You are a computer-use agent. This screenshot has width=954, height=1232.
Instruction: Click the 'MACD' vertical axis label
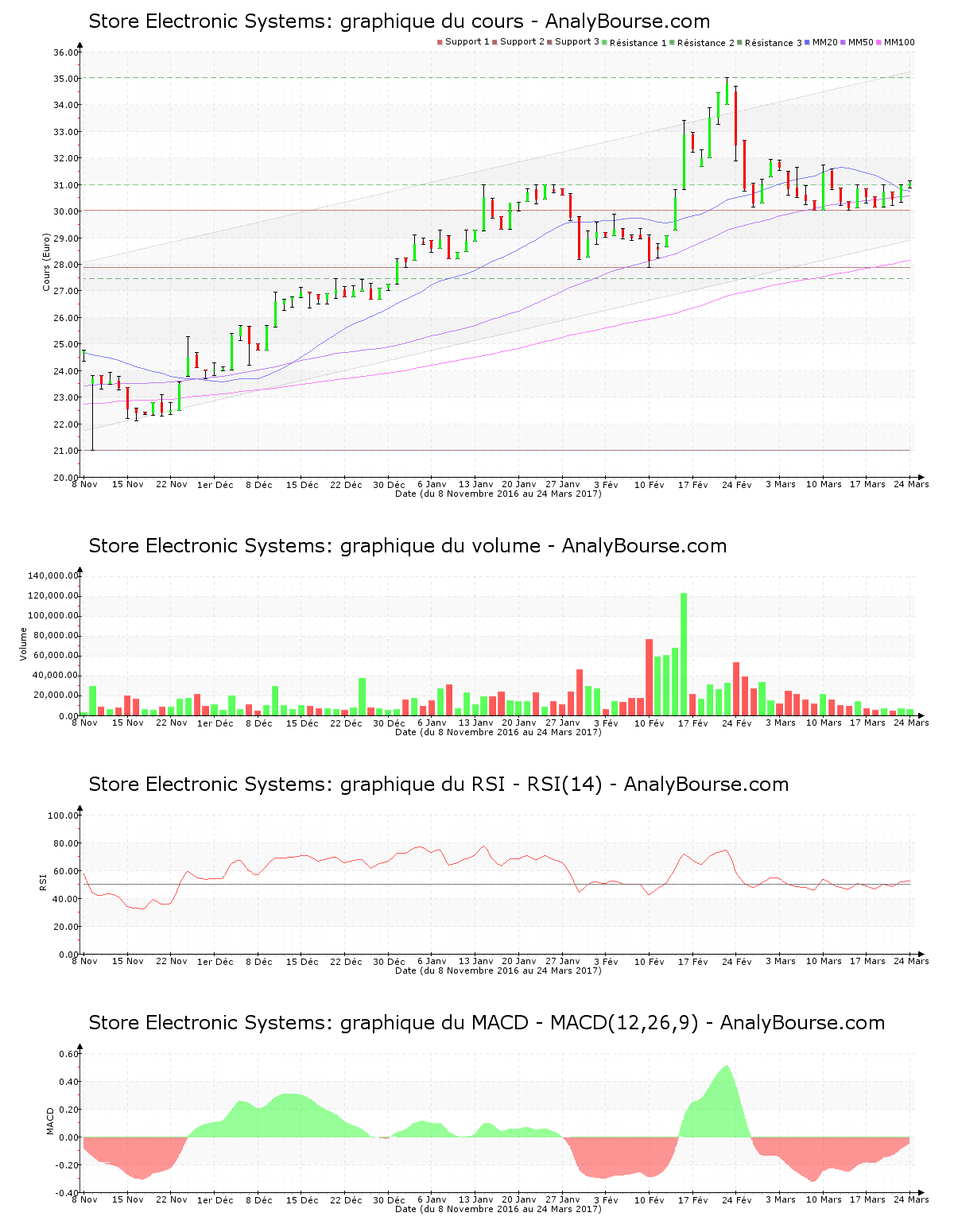pyautogui.click(x=51, y=1121)
